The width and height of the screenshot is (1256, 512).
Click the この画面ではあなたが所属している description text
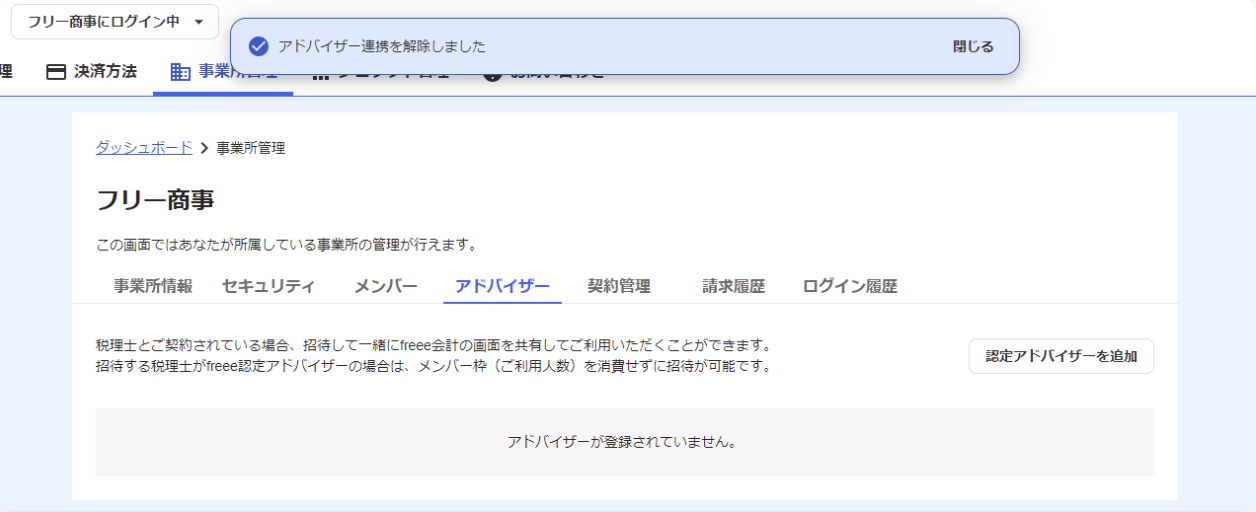coord(286,245)
